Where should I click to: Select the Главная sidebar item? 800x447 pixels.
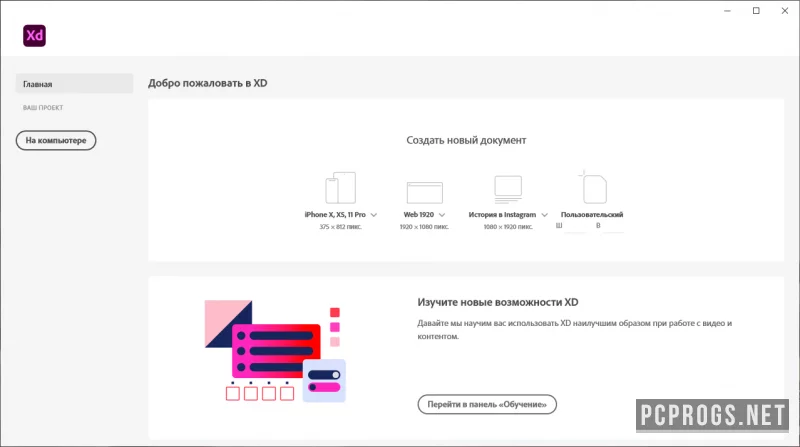74,84
